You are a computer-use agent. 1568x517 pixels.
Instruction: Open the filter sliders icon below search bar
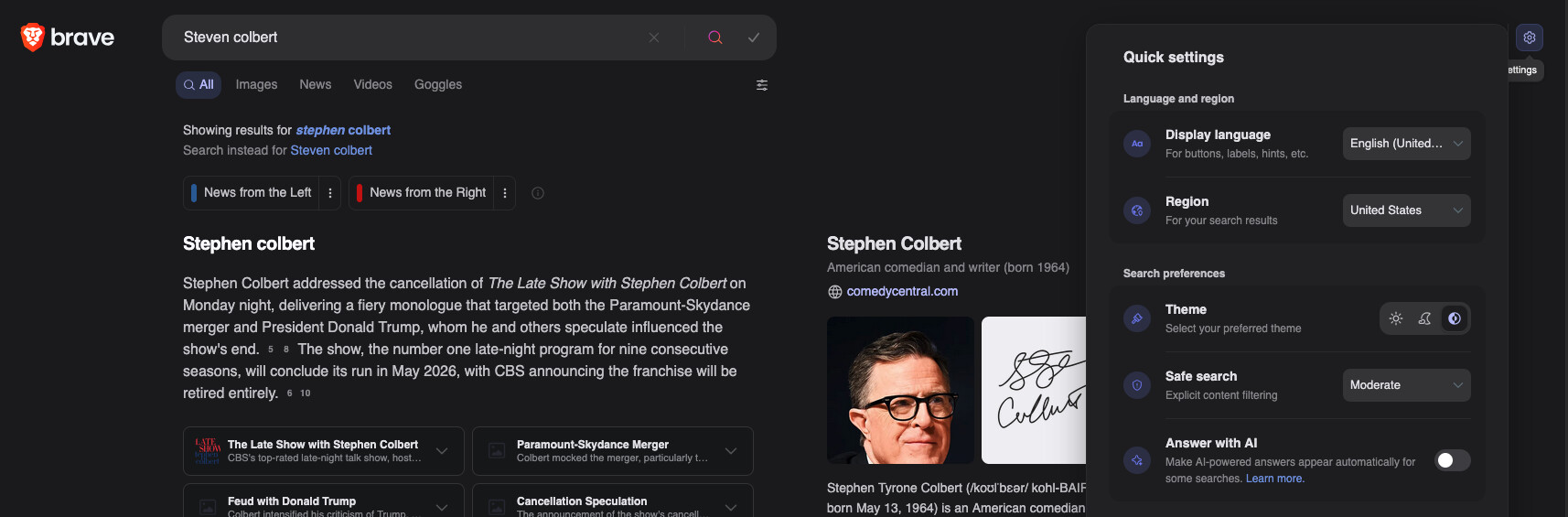(762, 85)
